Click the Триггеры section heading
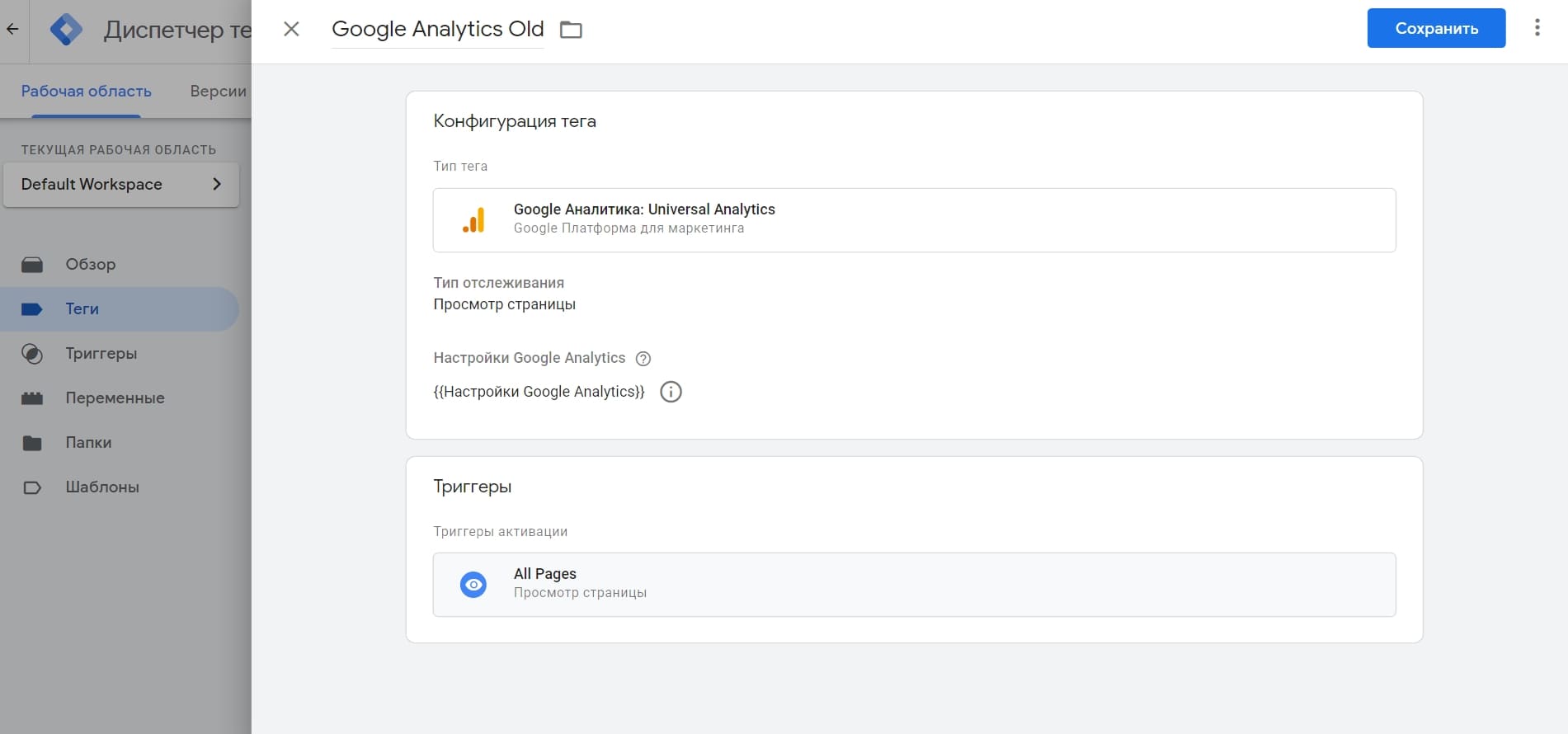1568x734 pixels. [473, 487]
